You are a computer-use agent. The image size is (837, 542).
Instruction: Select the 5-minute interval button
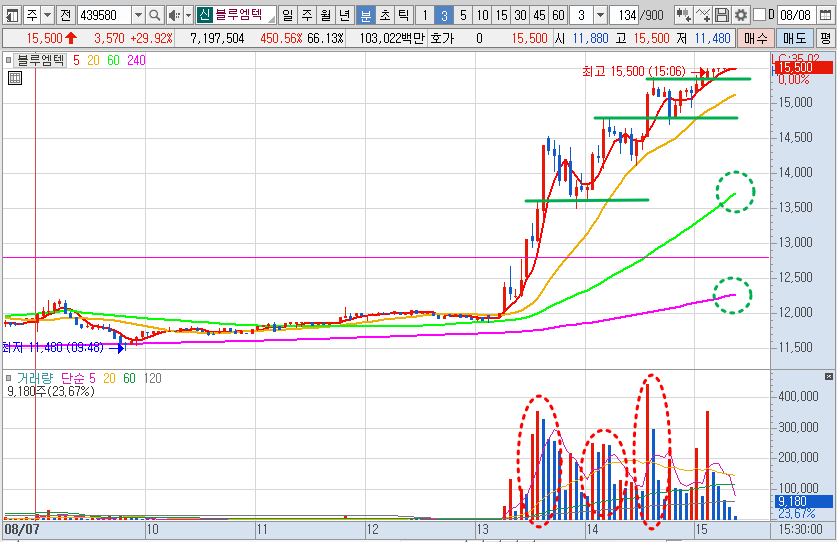coord(463,15)
